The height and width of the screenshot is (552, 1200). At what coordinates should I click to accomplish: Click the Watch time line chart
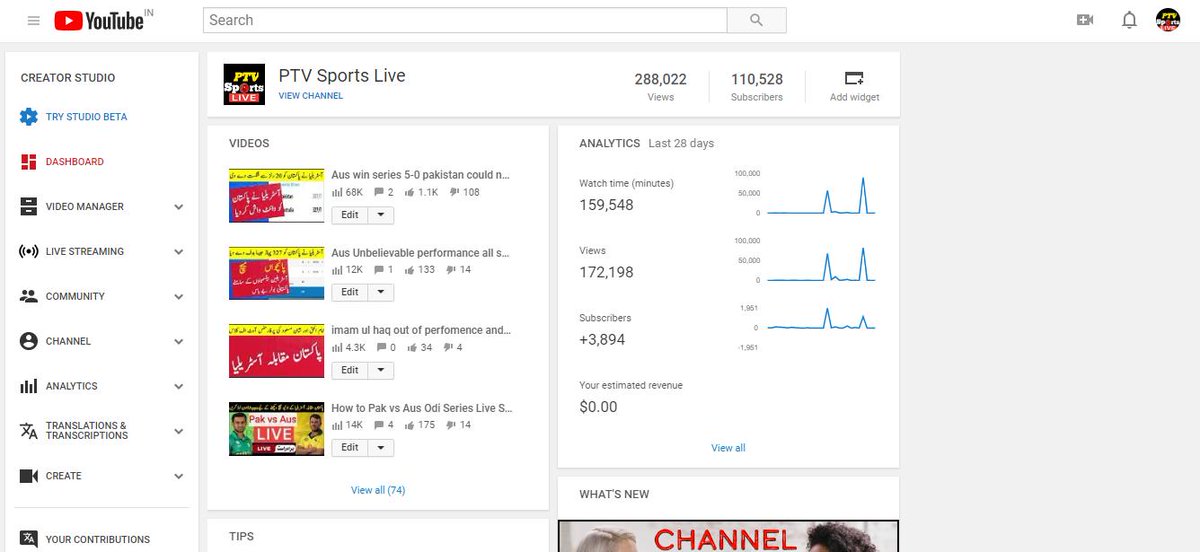pyautogui.click(x=820, y=194)
